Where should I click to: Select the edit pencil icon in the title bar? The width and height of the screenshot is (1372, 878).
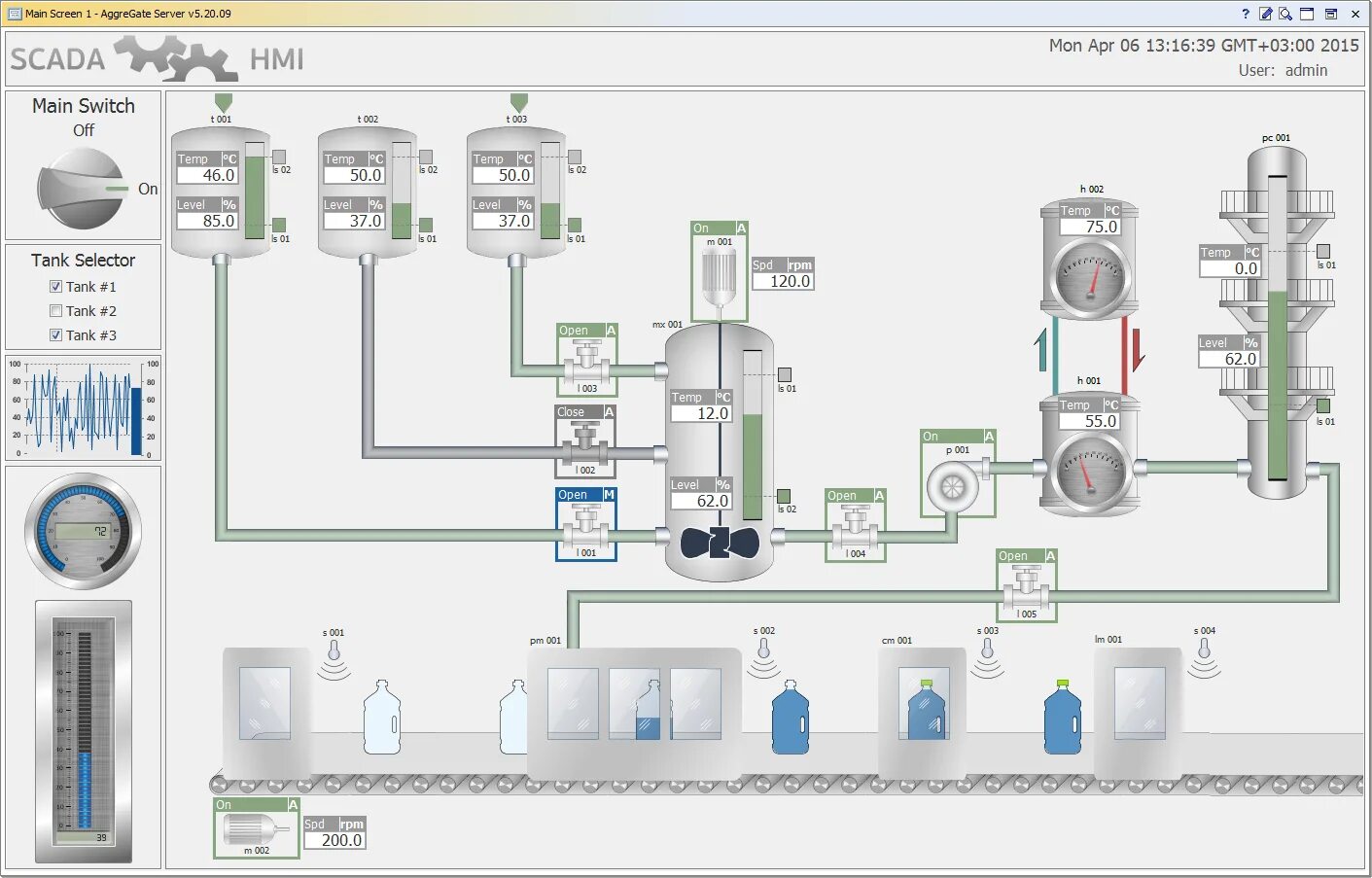pos(1266,14)
